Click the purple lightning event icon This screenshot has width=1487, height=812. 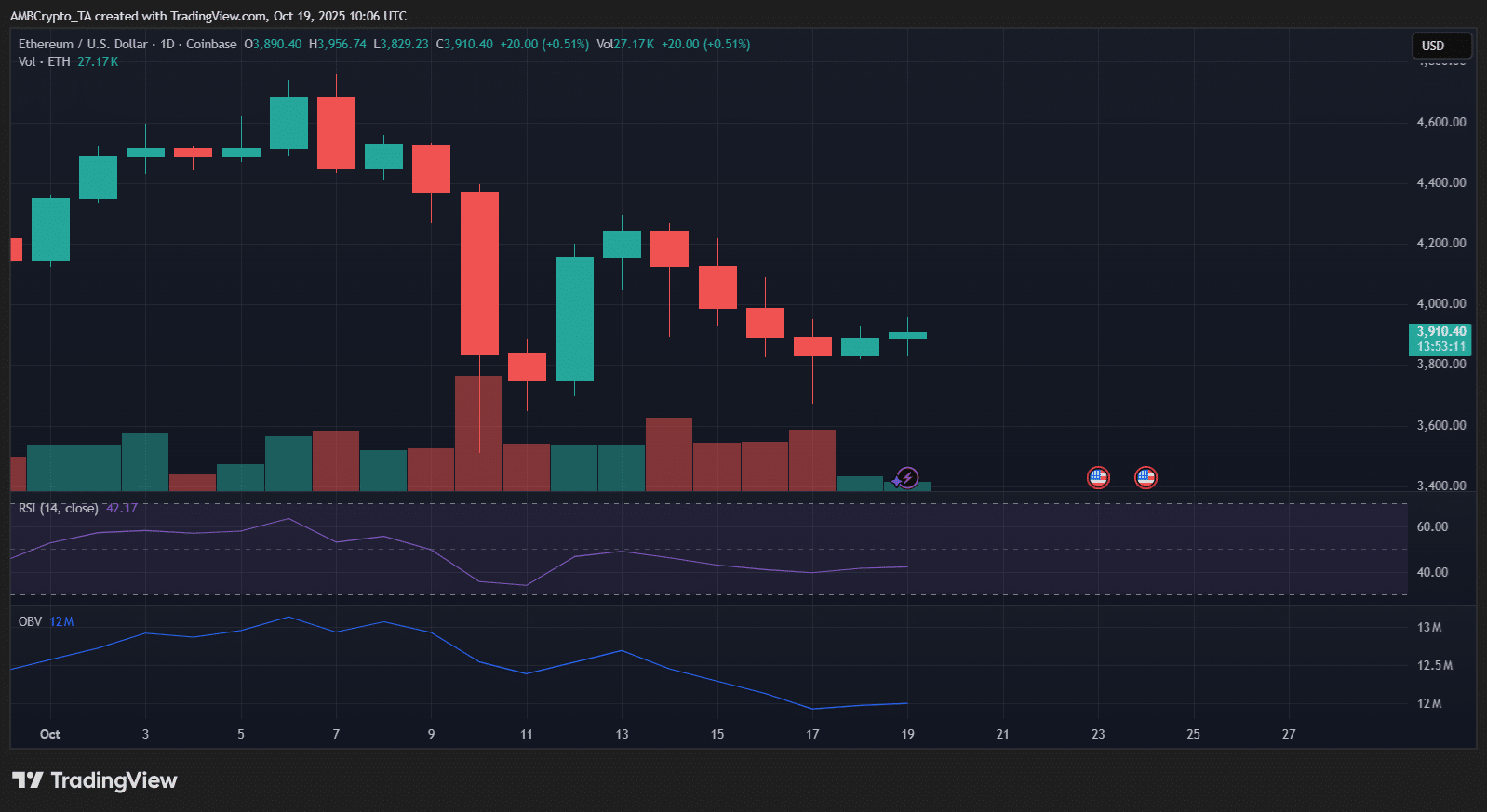coord(906,478)
